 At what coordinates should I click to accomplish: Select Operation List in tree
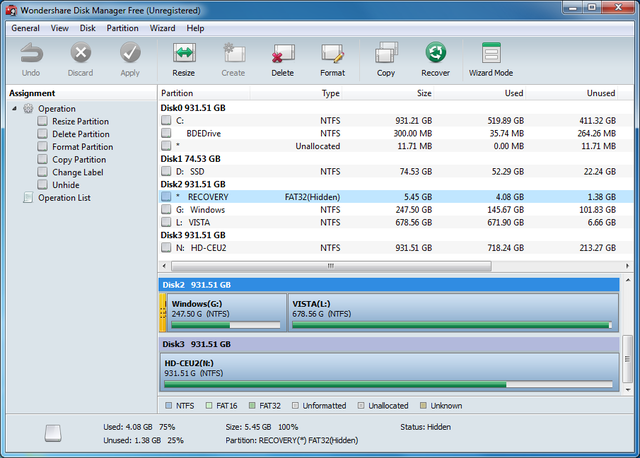pos(64,198)
